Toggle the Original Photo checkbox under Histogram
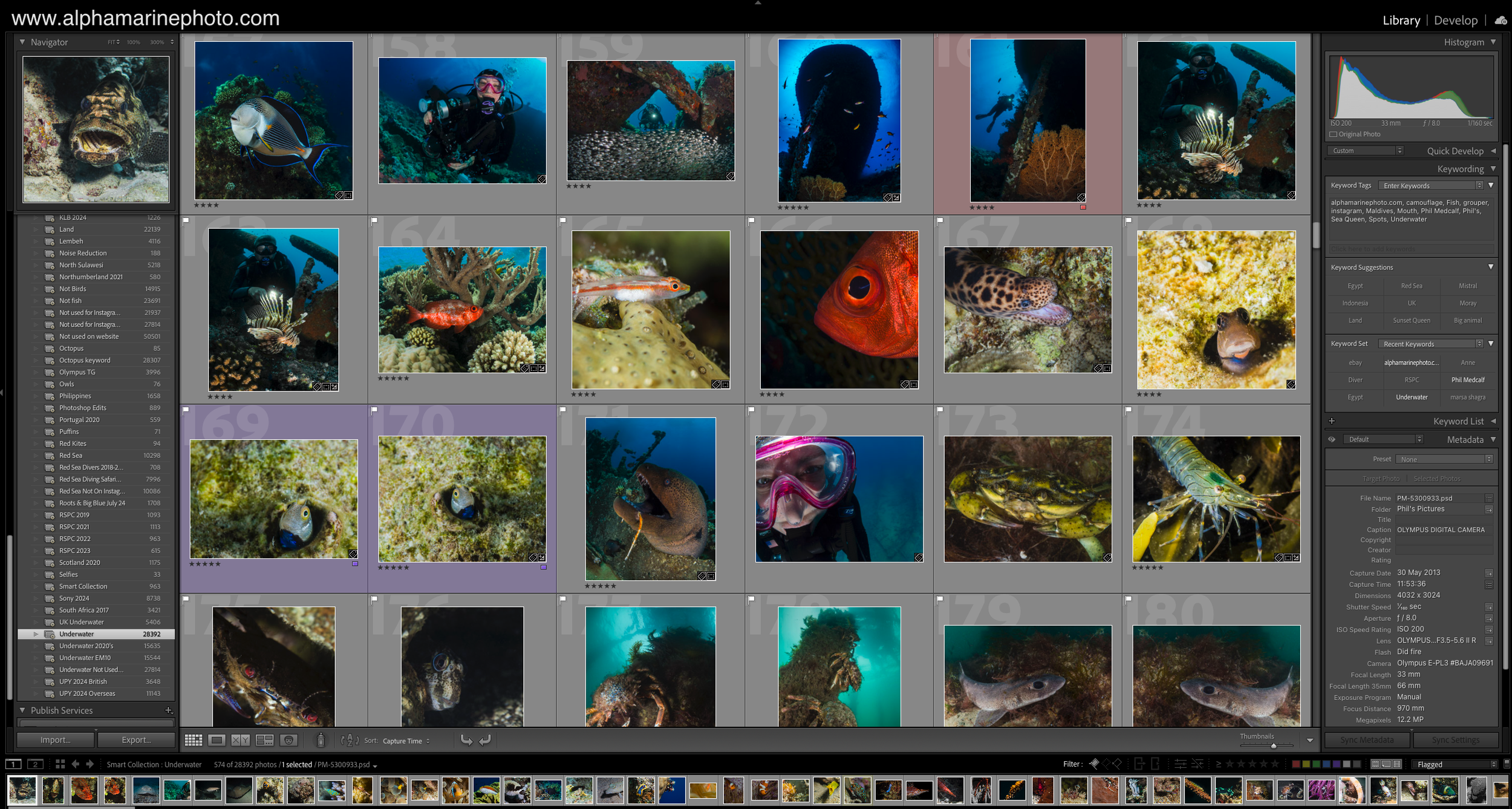The height and width of the screenshot is (809, 1512). [1332, 134]
